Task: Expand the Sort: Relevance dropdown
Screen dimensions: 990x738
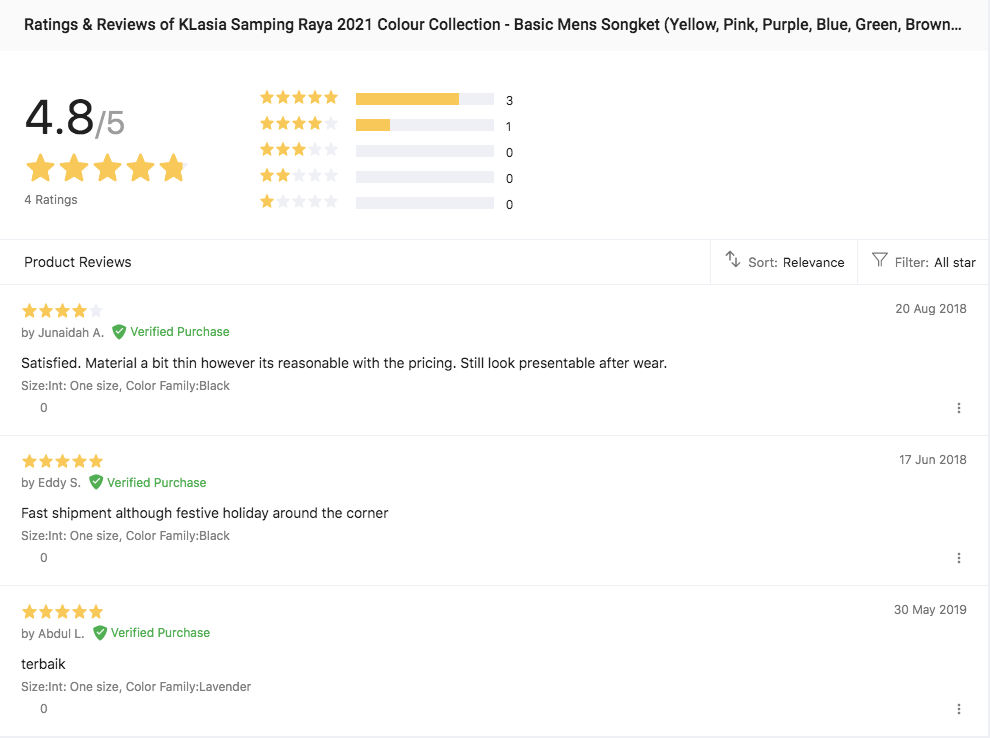Action: click(784, 262)
